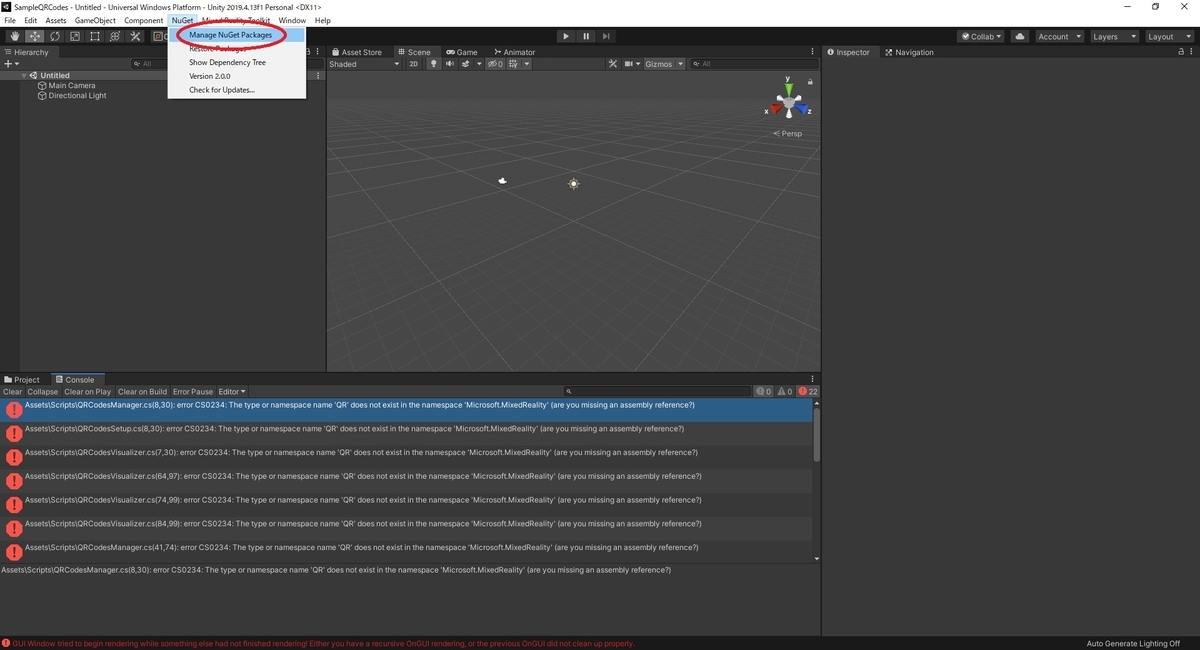Image resolution: width=1200 pixels, height=650 pixels.
Task: Open the Gizmos dropdown
Action: point(664,64)
